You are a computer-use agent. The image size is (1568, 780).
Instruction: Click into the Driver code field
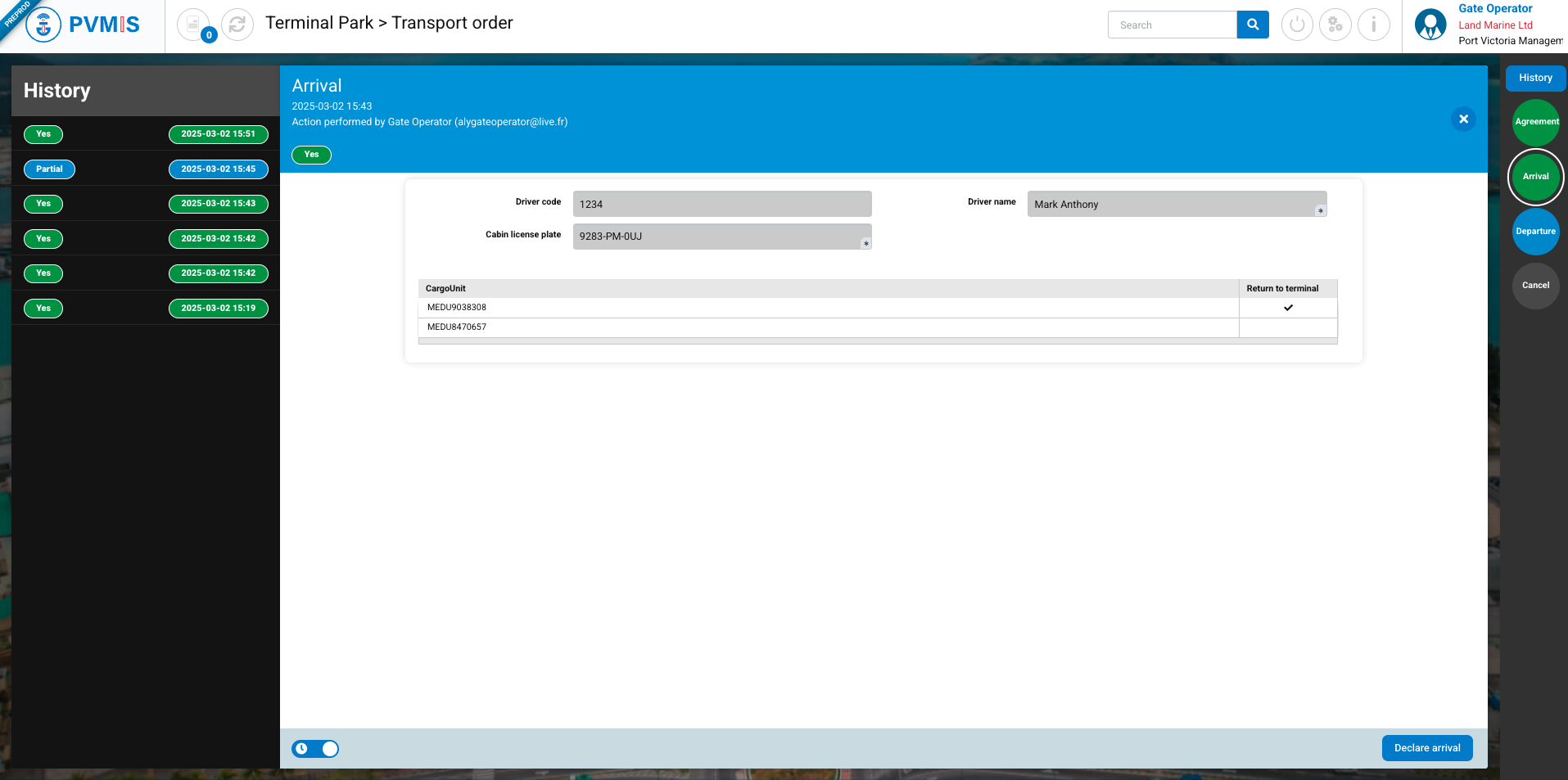[721, 205]
